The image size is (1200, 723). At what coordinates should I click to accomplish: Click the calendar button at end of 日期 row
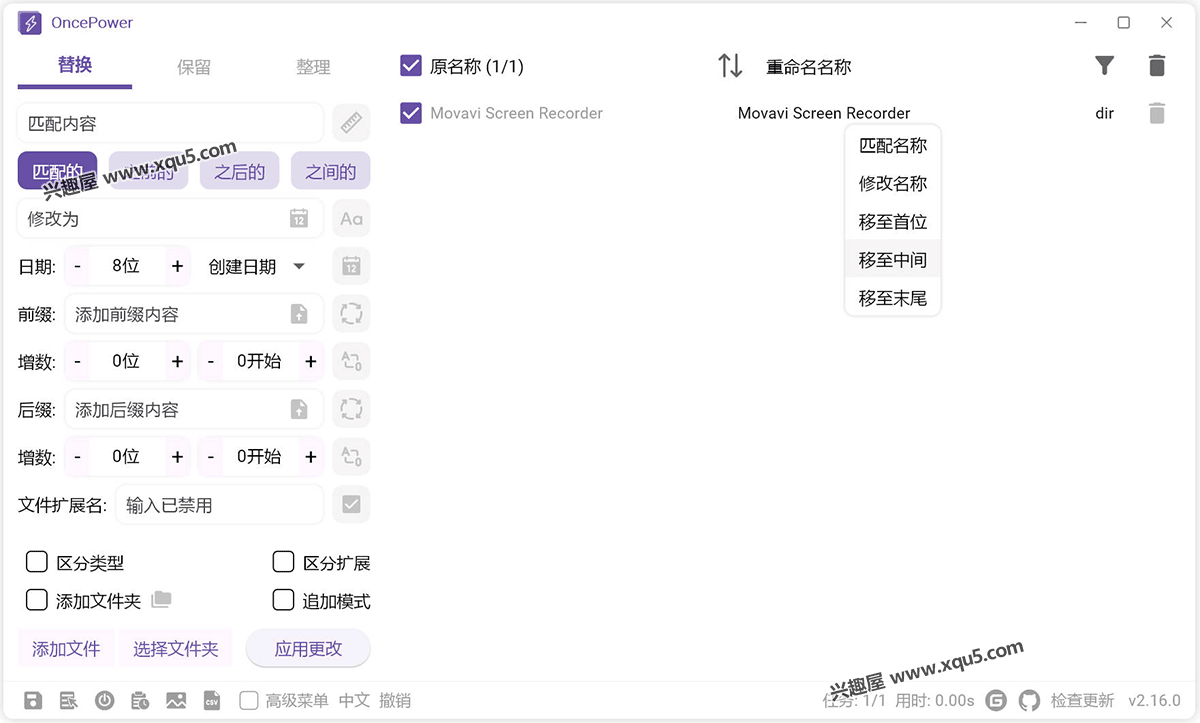351,266
